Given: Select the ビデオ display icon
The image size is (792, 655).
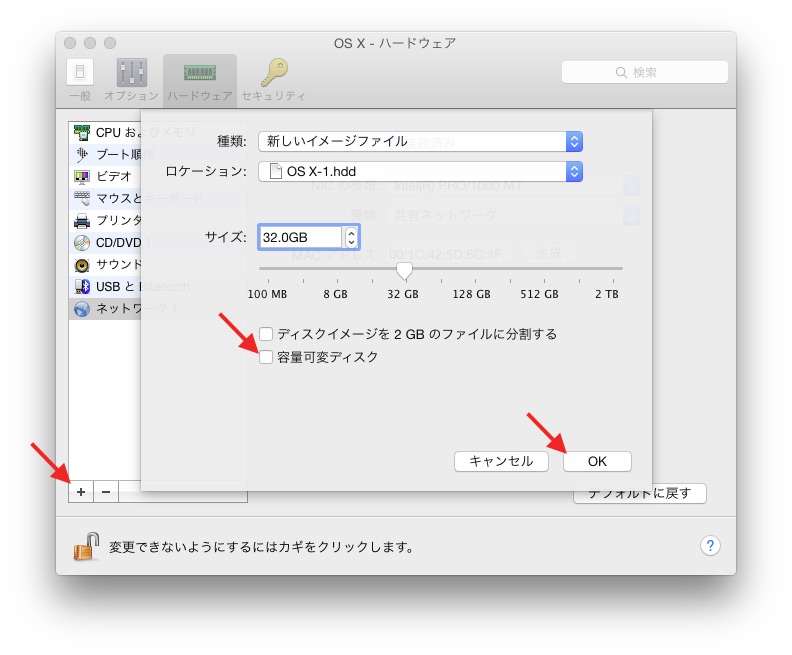Looking at the screenshot, I should pyautogui.click(x=82, y=176).
